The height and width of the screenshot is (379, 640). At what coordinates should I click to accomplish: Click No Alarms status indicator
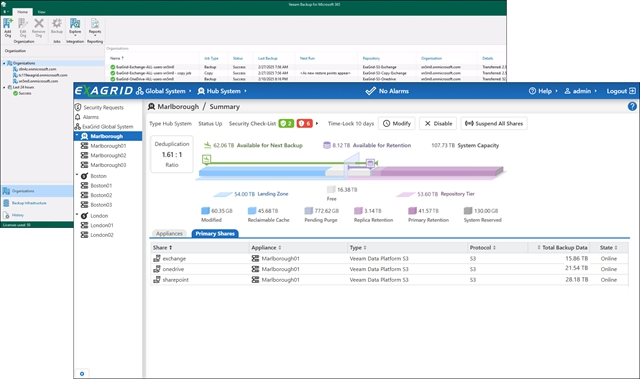click(387, 91)
